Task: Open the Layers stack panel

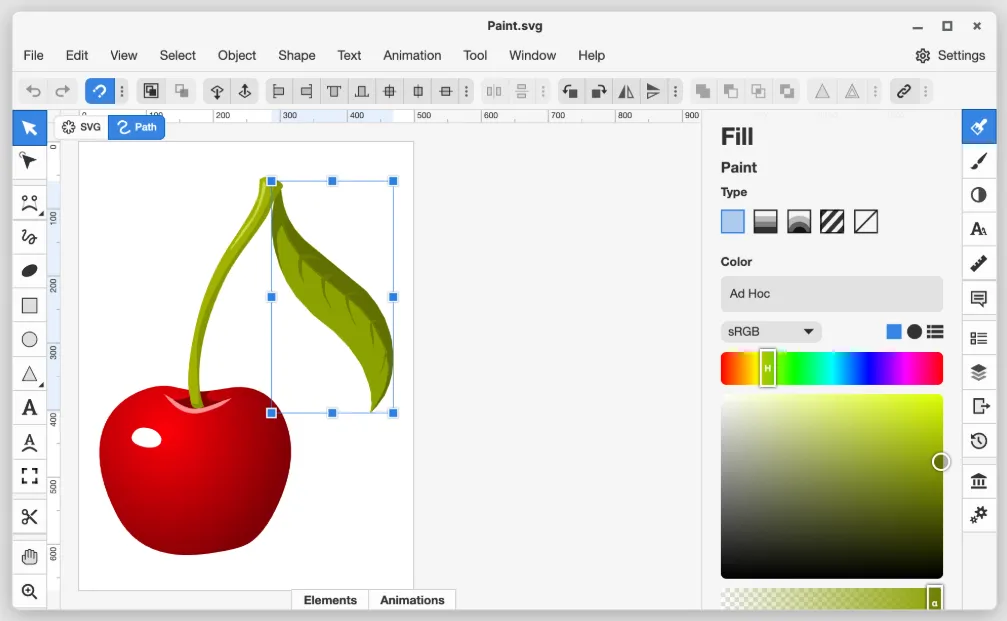Action: click(x=979, y=372)
